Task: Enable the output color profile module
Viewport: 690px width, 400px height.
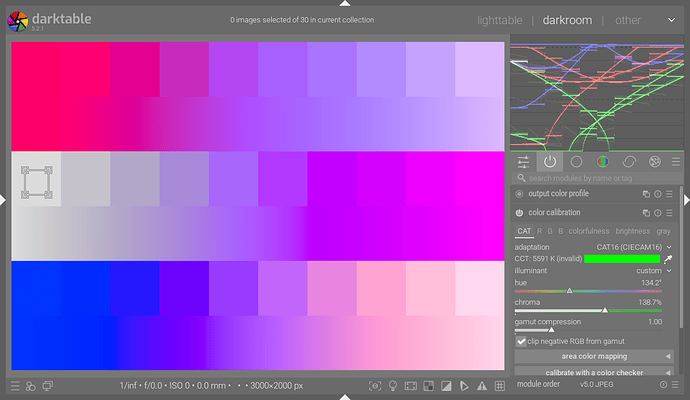Action: click(520, 194)
